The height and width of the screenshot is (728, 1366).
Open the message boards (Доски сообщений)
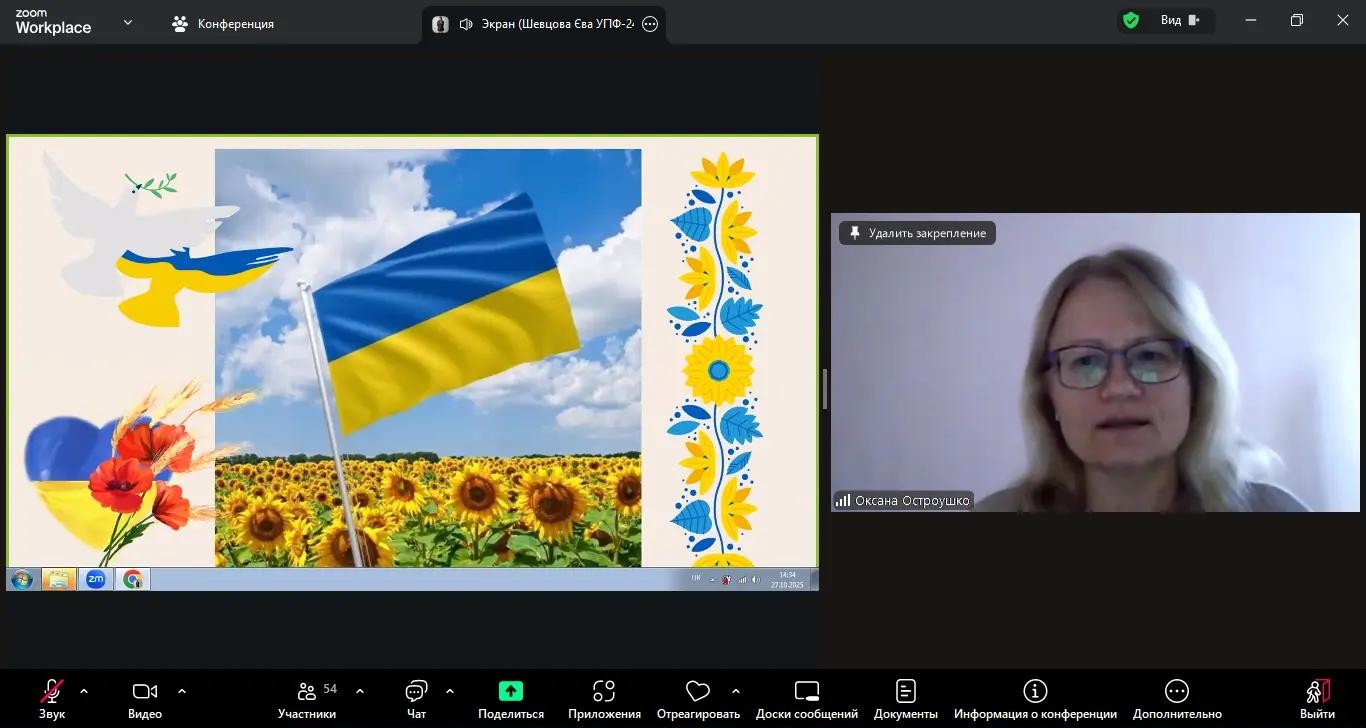[806, 697]
